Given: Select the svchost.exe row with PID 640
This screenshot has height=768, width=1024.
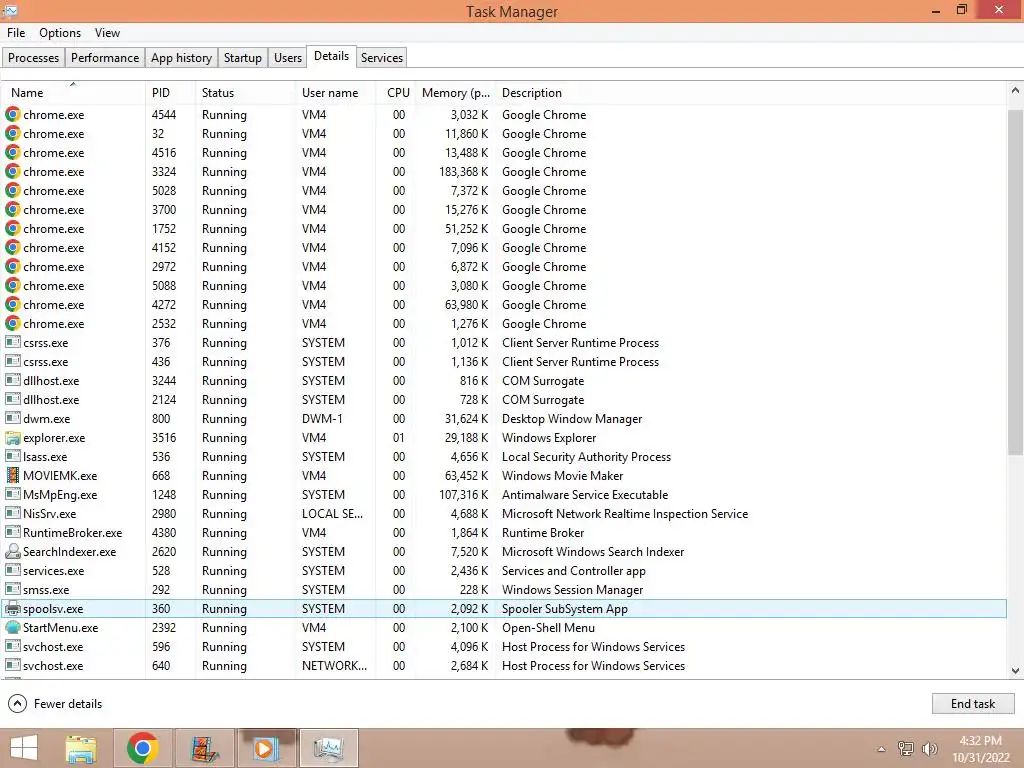Looking at the screenshot, I should (x=504, y=665).
